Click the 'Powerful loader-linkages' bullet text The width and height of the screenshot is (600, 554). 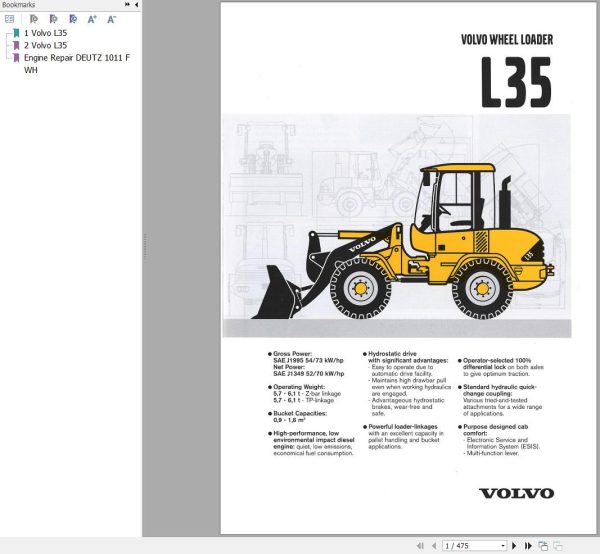click(x=403, y=426)
